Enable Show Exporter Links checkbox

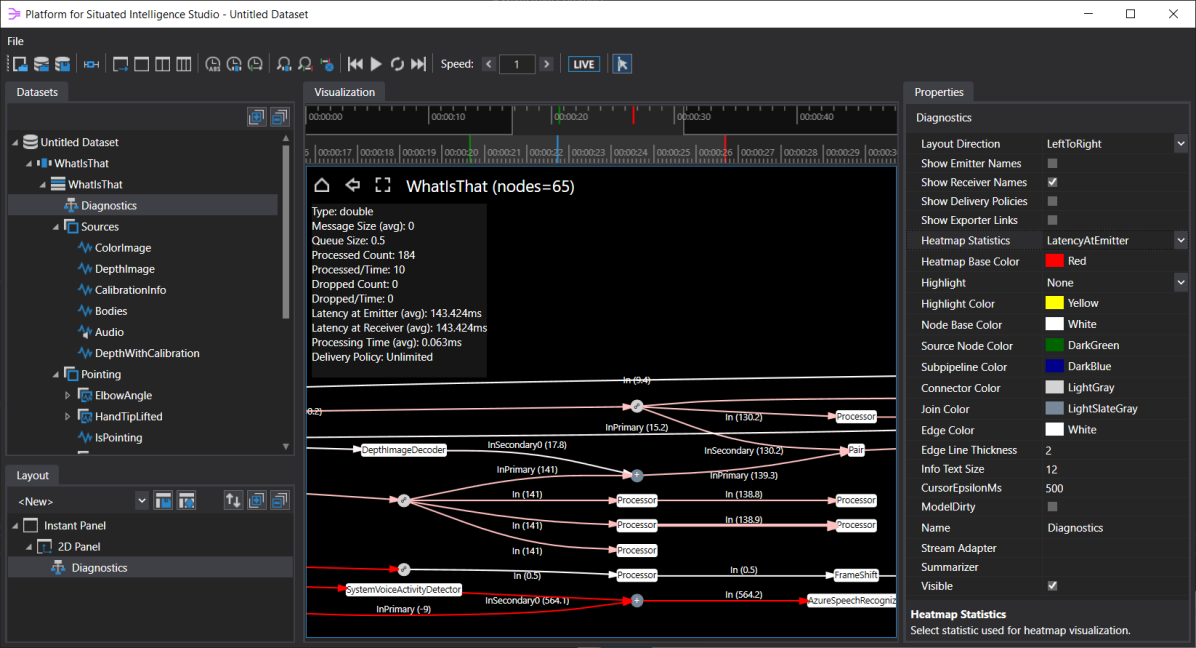pos(1053,220)
